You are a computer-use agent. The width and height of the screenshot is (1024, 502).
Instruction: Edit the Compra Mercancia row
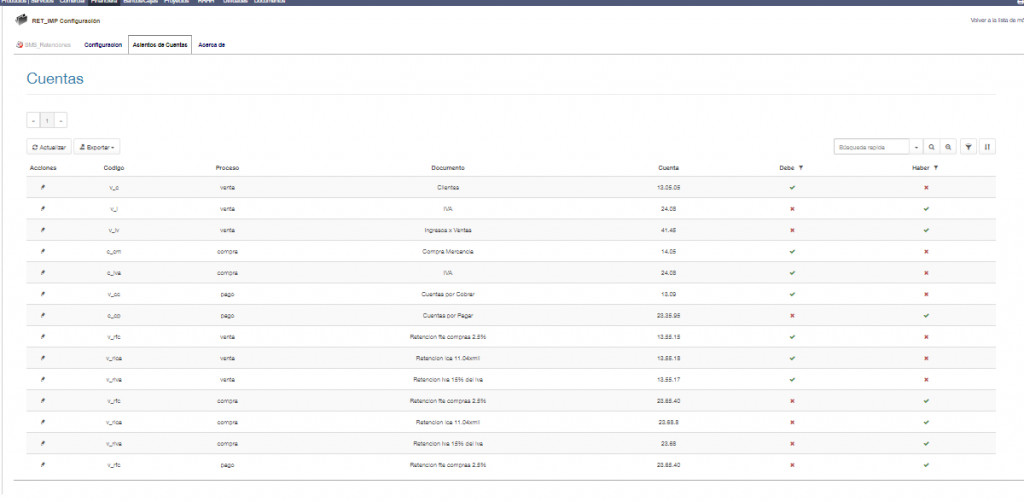click(x=43, y=251)
